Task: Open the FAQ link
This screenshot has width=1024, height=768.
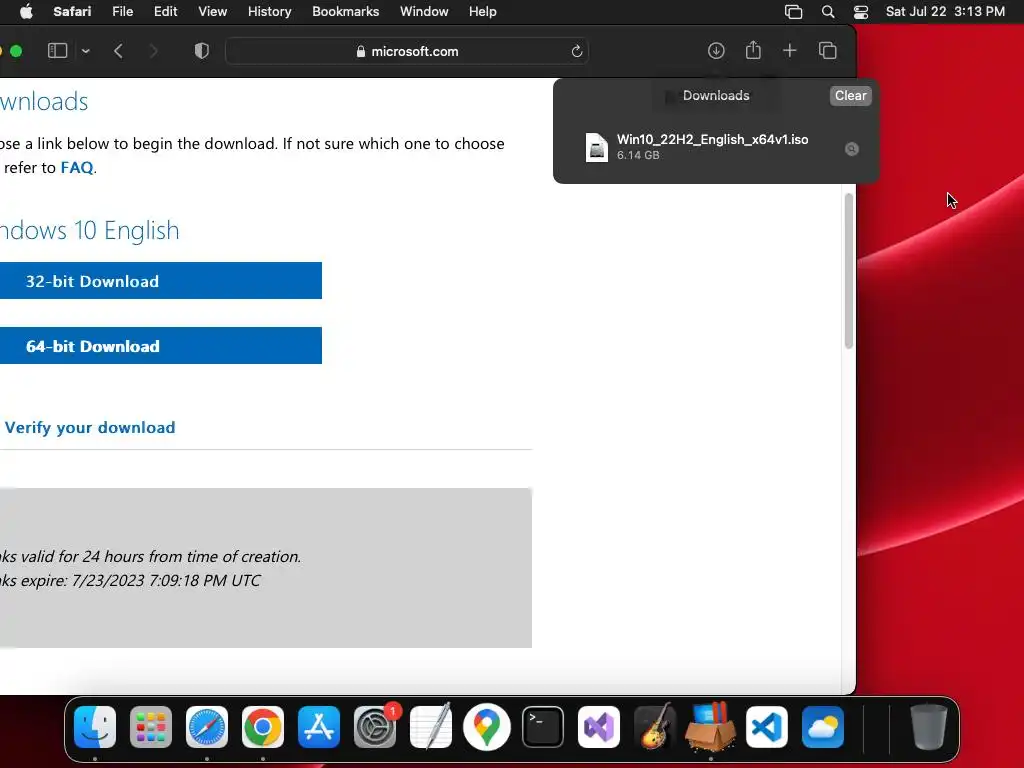Action: point(77,168)
